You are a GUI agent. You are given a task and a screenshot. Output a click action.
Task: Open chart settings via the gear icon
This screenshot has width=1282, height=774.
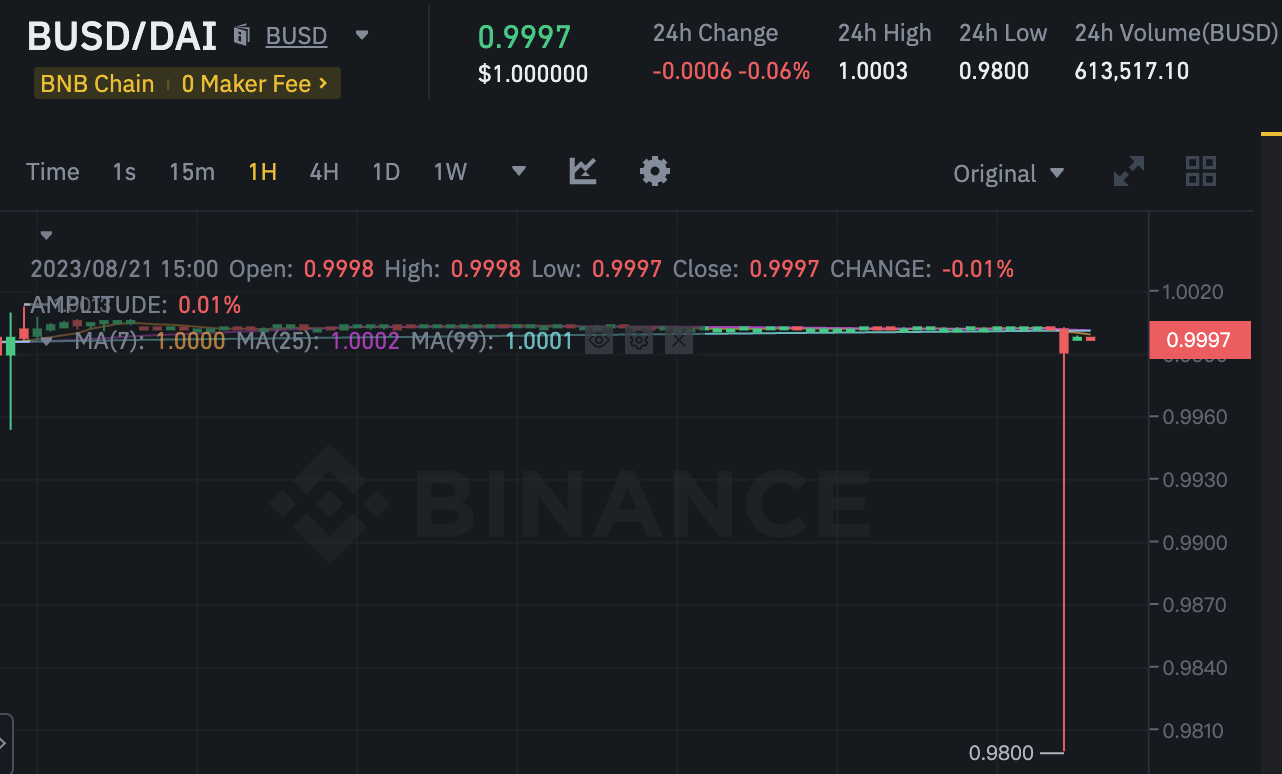tap(655, 171)
